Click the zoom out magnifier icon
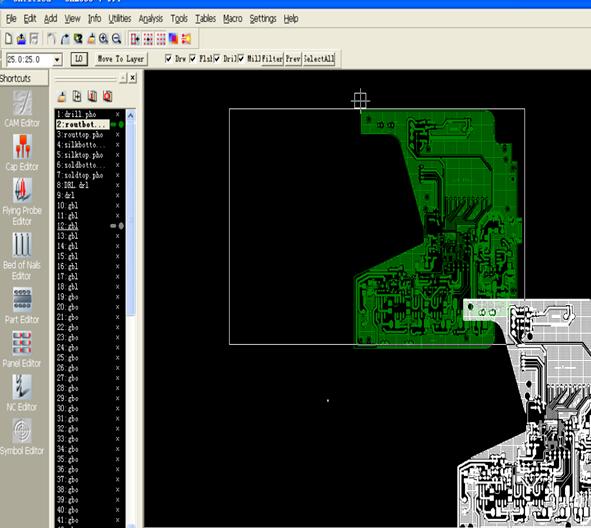Image resolution: width=591 pixels, height=528 pixels. coord(116,38)
